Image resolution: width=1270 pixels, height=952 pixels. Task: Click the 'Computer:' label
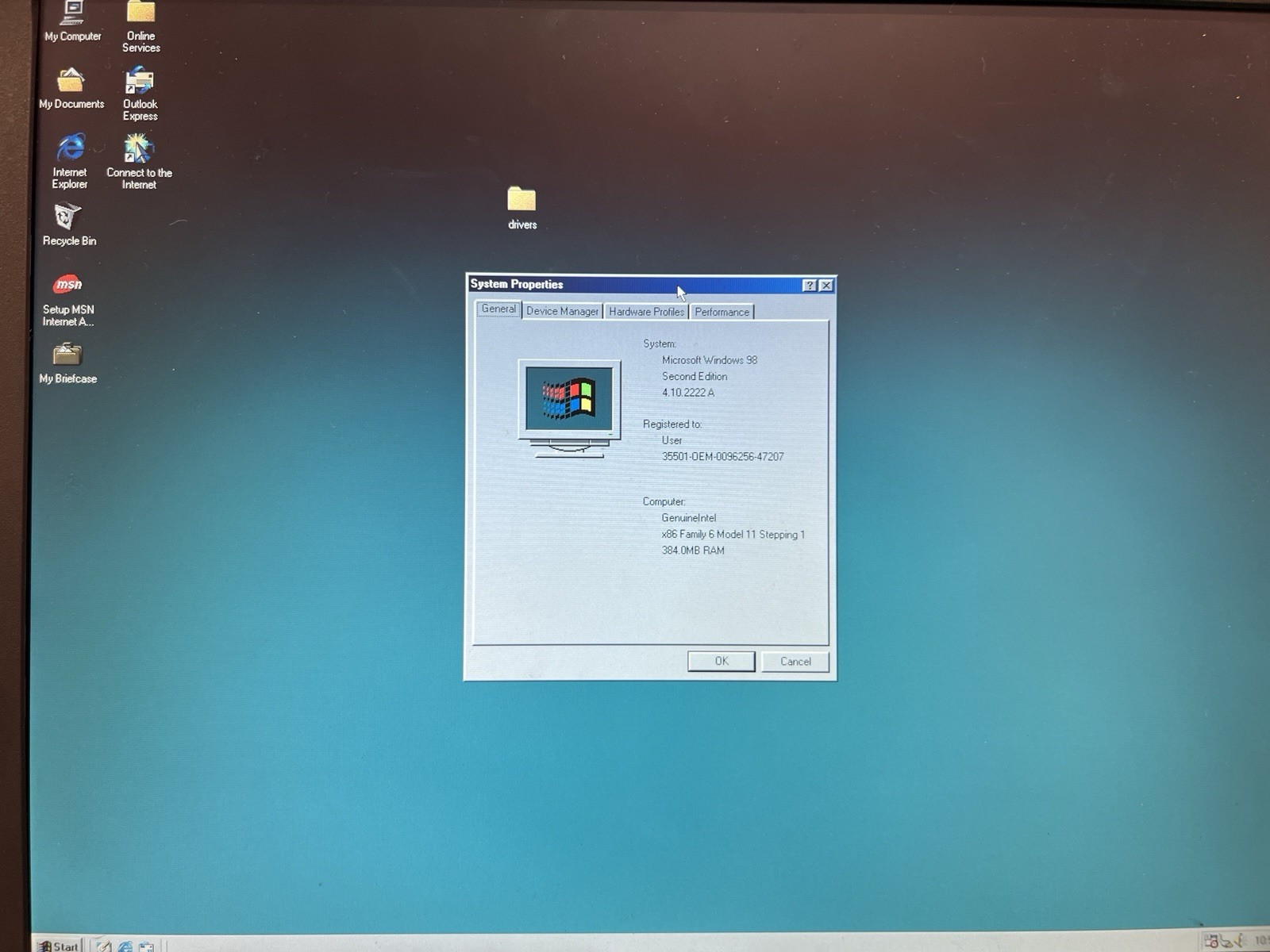click(x=664, y=501)
